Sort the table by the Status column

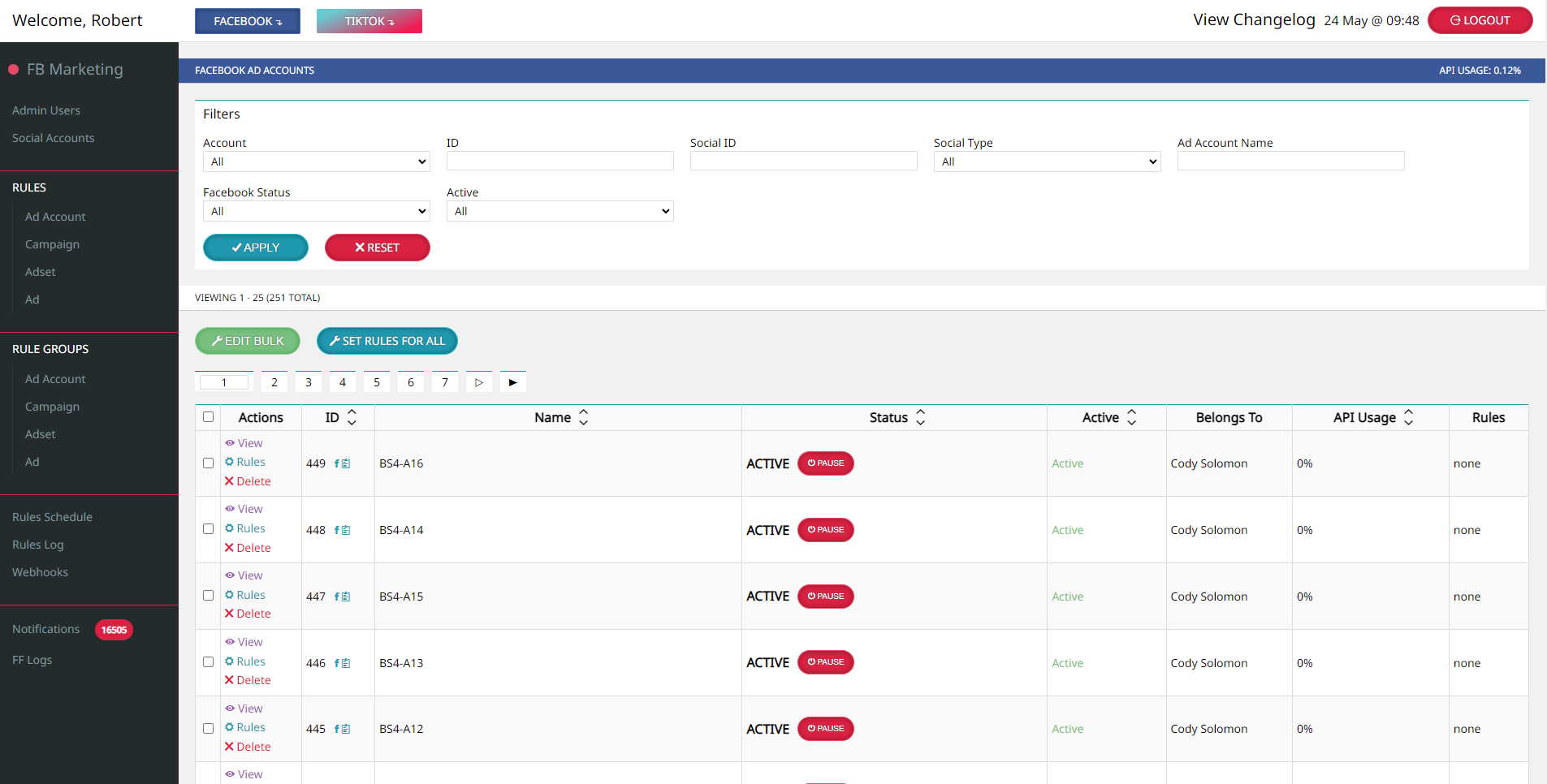(x=920, y=417)
